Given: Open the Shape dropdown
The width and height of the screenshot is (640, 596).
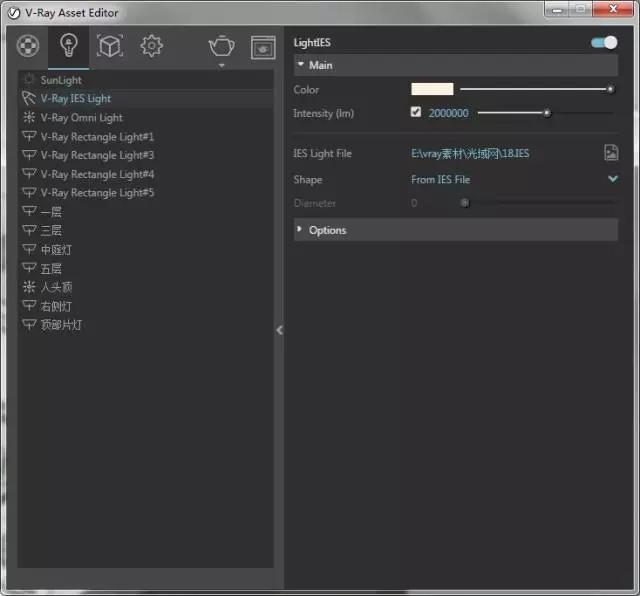Looking at the screenshot, I should click(x=514, y=180).
